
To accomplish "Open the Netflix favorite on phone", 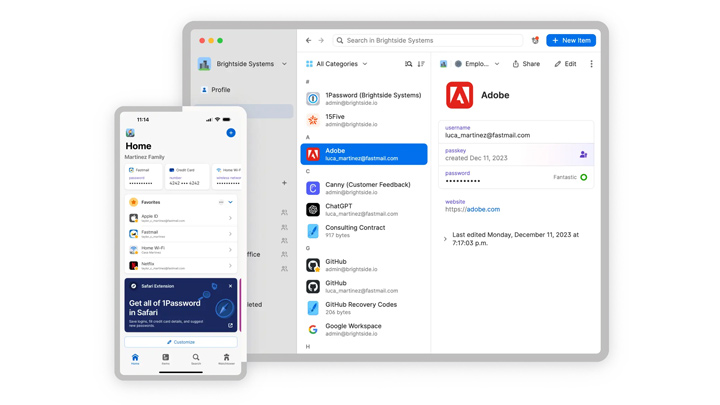I will 181,265.
